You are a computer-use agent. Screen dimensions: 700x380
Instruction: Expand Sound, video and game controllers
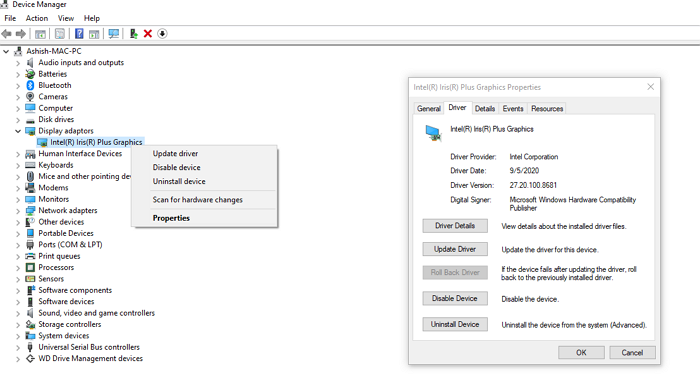click(18, 313)
